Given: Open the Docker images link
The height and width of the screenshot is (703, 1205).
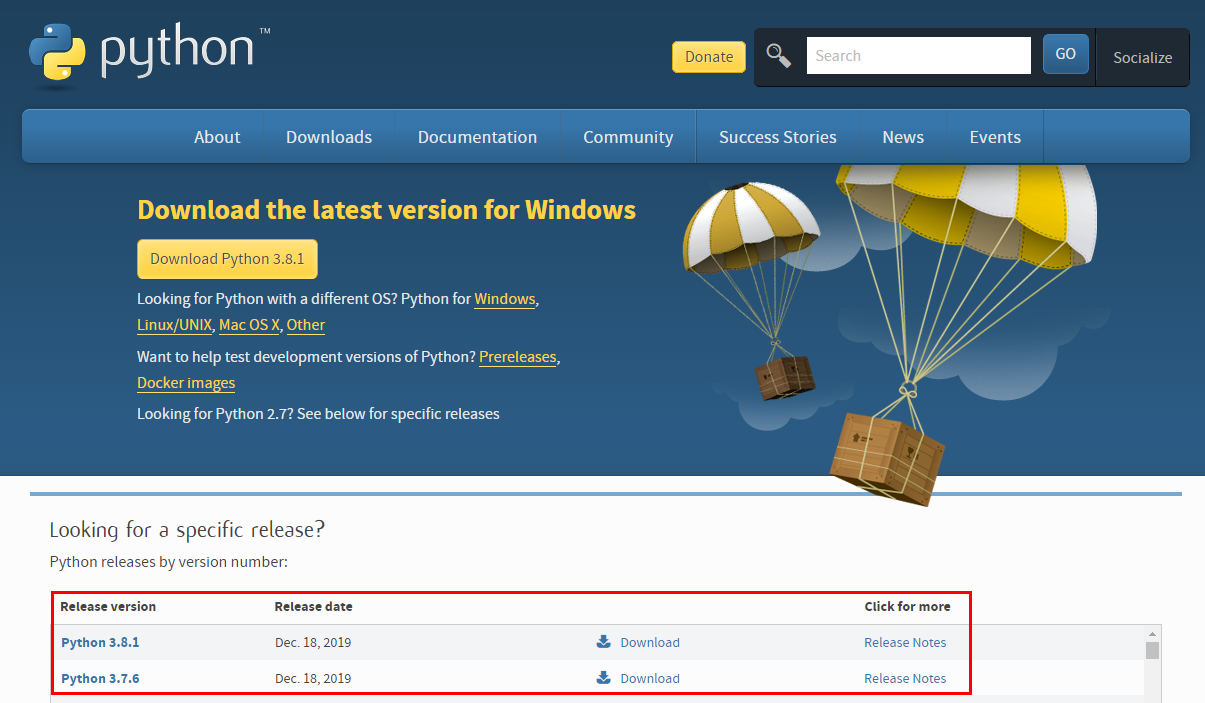Looking at the screenshot, I should point(186,383).
